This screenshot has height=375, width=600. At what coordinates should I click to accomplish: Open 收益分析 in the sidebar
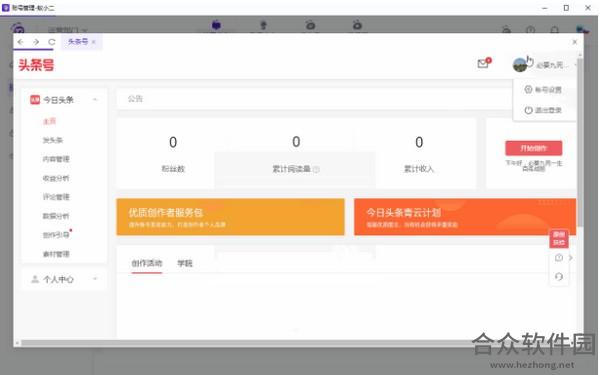click(x=56, y=178)
